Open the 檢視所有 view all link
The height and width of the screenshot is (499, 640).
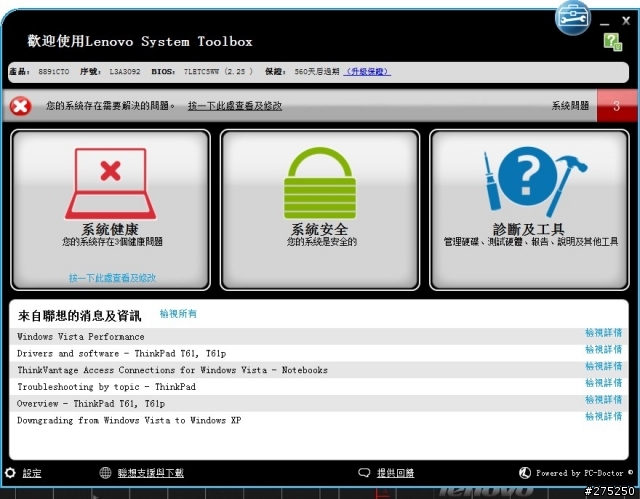point(178,314)
